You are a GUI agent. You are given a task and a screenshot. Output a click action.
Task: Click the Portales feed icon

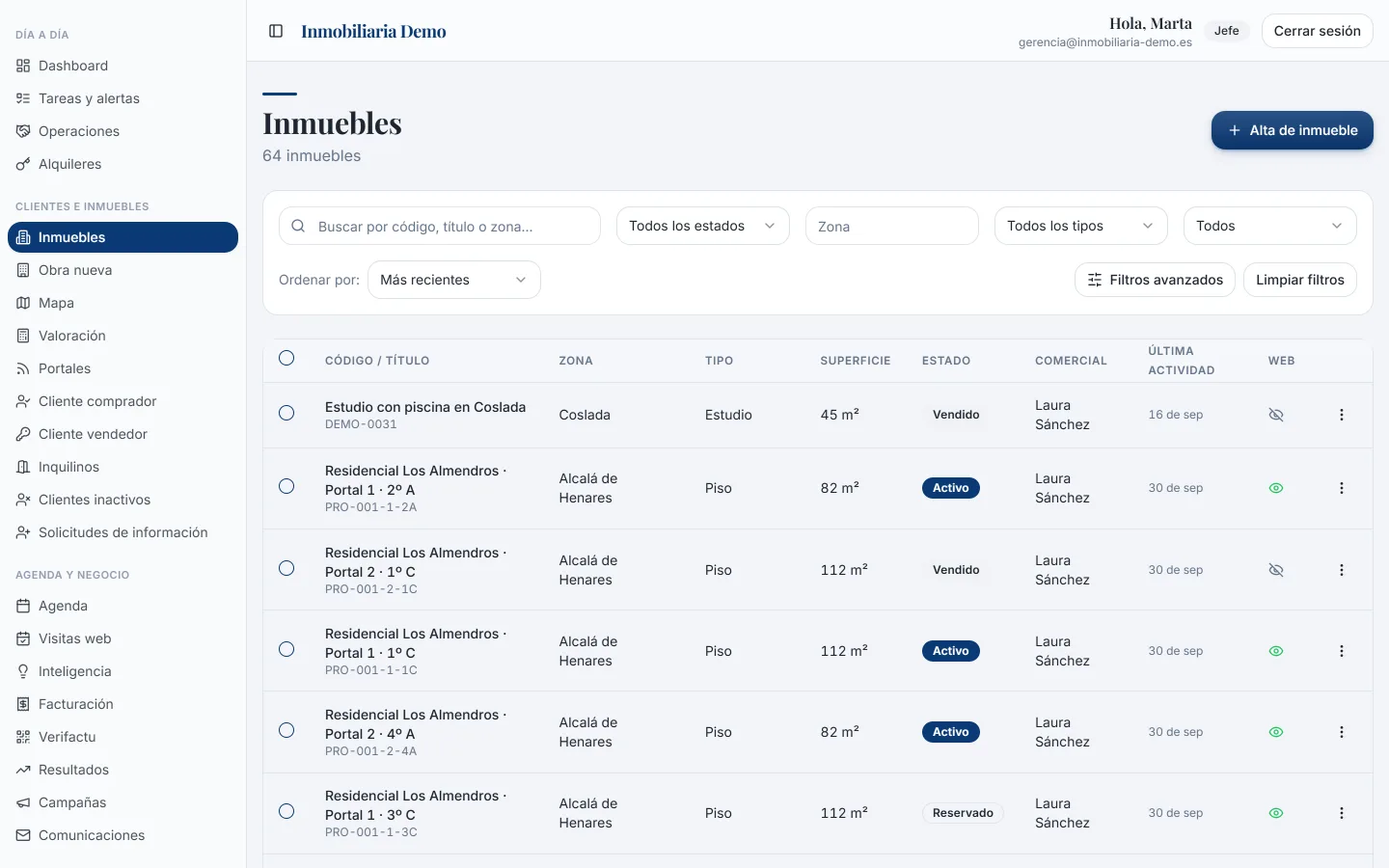(23, 368)
